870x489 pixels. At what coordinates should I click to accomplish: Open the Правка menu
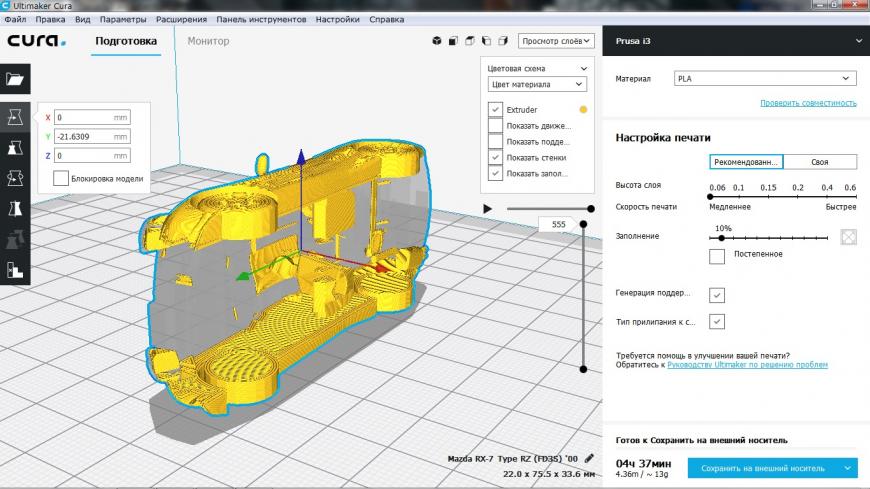(x=50, y=19)
